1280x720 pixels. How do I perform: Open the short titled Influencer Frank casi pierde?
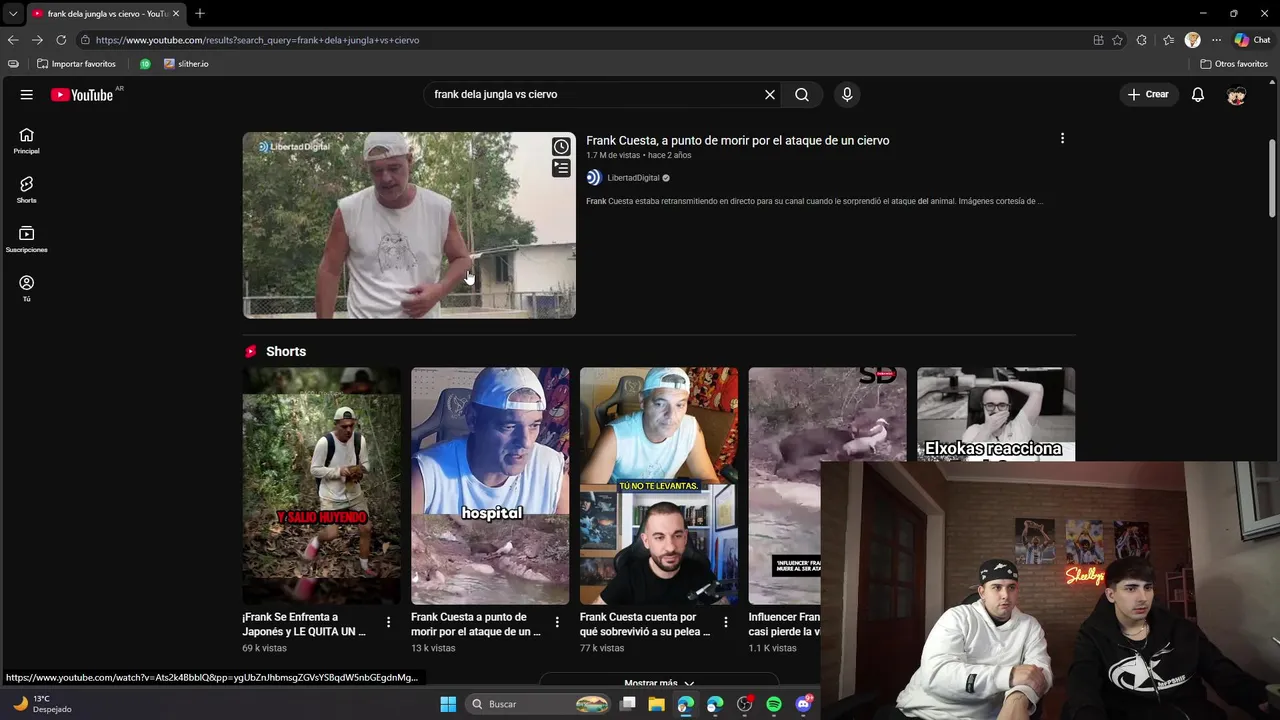784,624
